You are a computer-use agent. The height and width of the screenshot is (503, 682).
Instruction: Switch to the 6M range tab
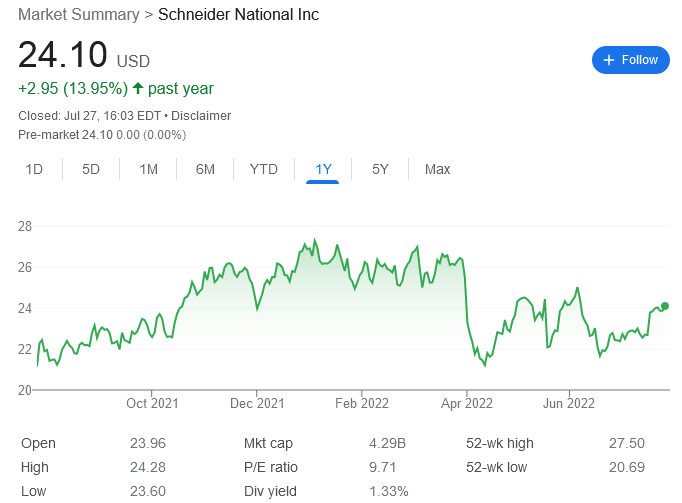[205, 169]
